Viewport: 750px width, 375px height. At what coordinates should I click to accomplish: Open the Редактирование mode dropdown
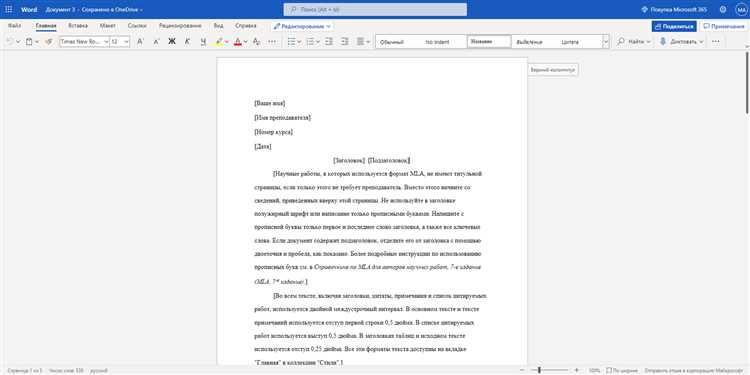(x=302, y=26)
